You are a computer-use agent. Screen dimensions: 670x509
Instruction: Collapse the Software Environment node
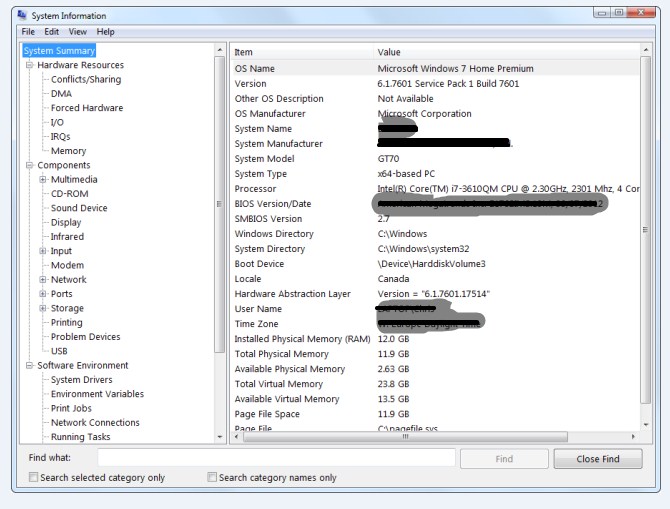[x=29, y=365]
